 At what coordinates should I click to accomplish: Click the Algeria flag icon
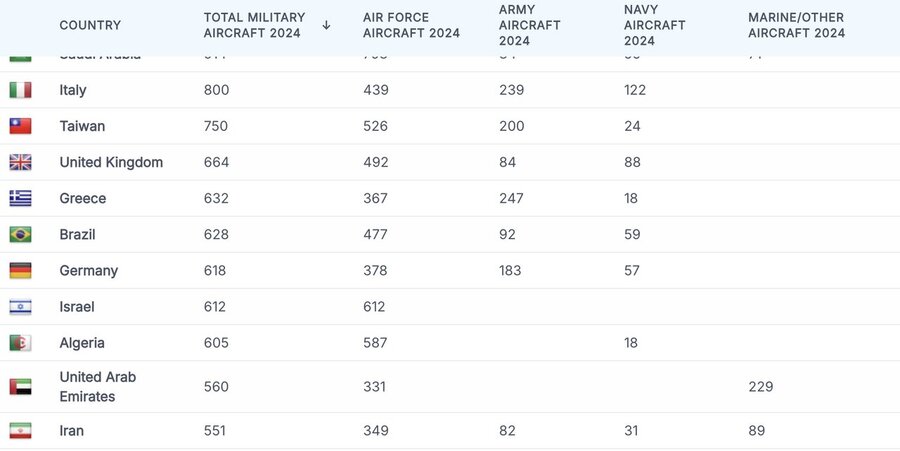tap(20, 343)
